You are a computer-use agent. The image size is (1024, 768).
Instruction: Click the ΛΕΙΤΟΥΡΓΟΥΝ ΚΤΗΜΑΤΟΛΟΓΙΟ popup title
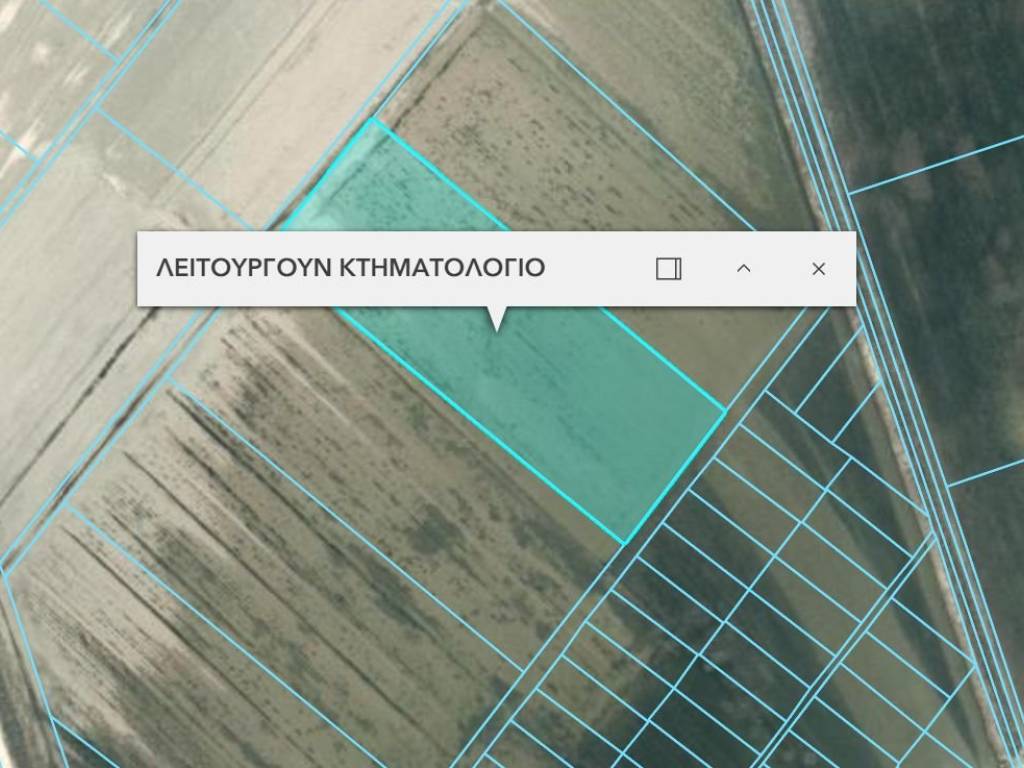click(x=351, y=268)
